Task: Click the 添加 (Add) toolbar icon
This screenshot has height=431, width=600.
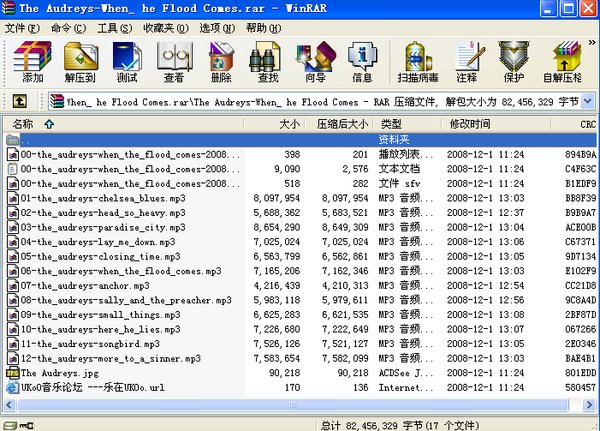Action: [32, 62]
